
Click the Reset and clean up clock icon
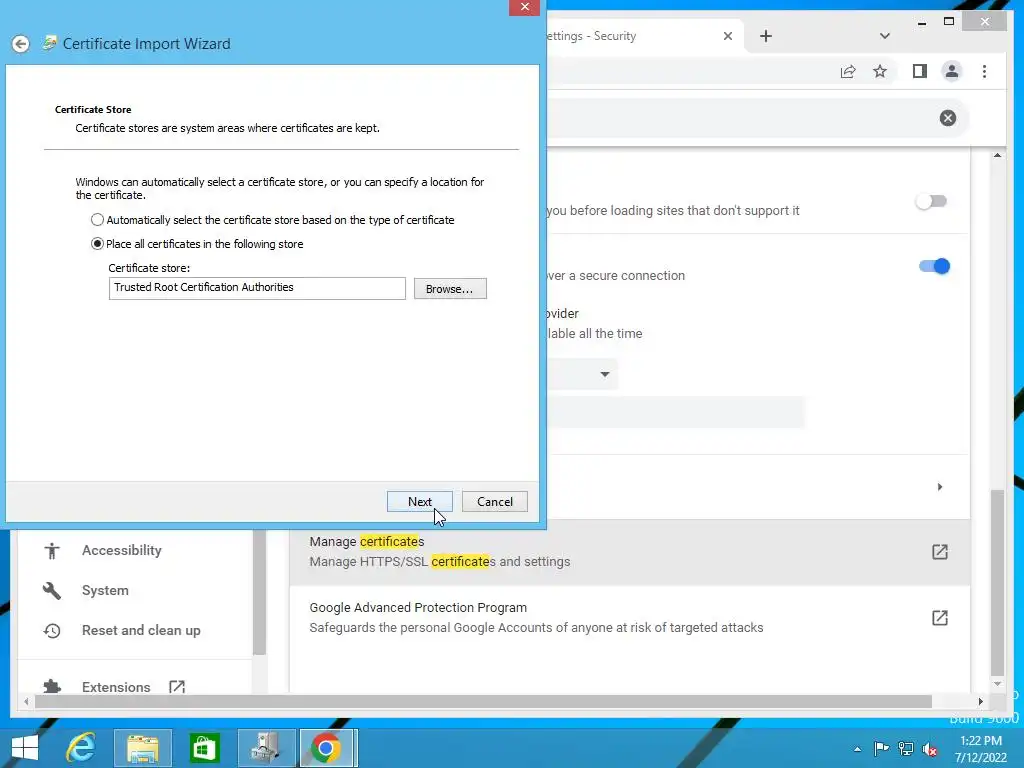coord(52,630)
